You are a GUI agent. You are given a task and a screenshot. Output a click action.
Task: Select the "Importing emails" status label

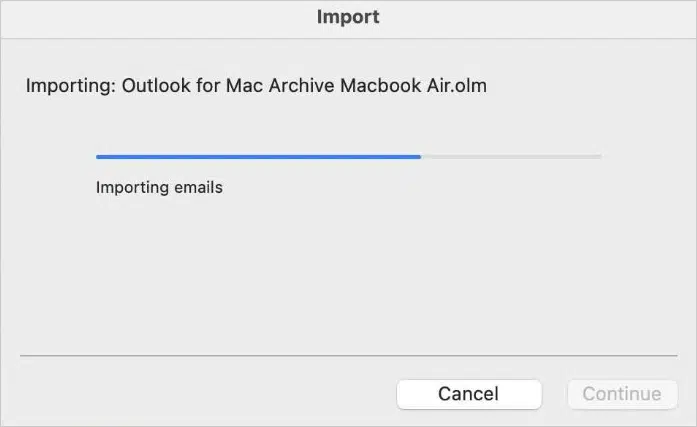coord(159,188)
